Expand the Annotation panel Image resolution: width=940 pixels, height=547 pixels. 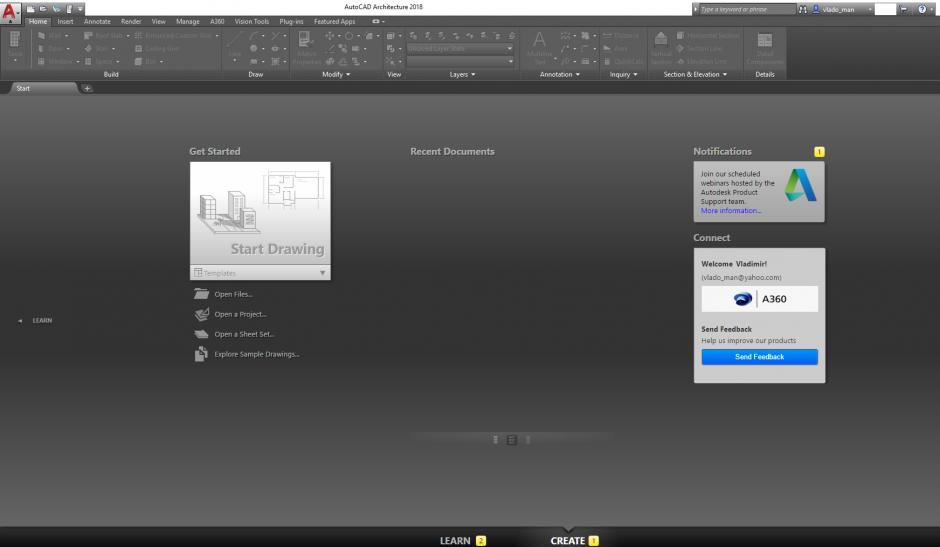[x=559, y=74]
